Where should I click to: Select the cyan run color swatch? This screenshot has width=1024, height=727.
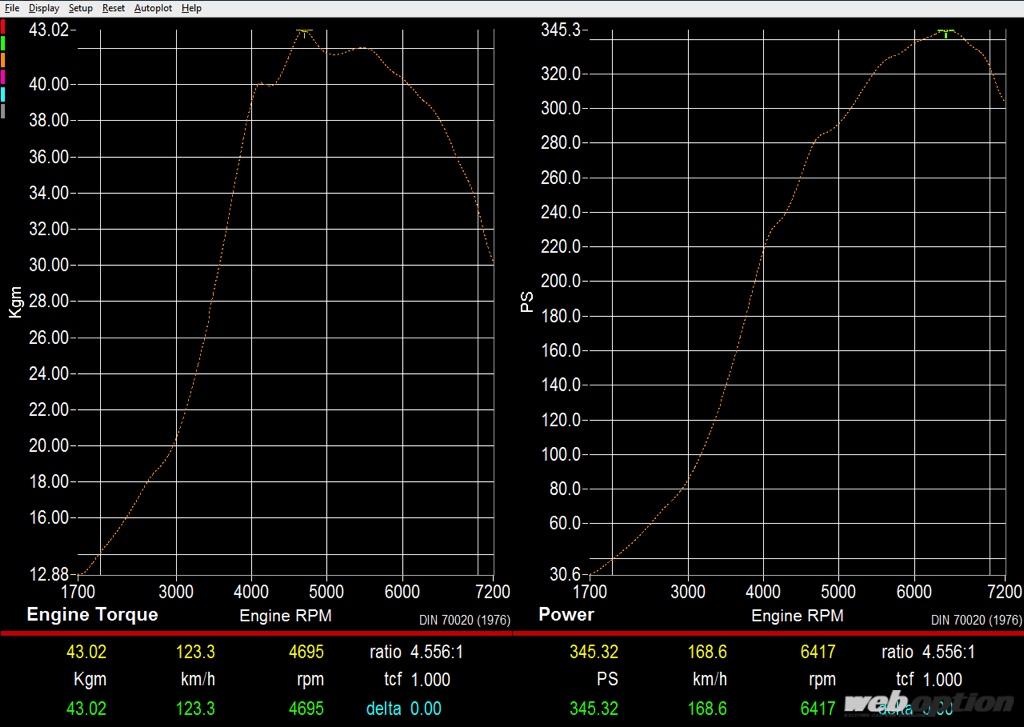(x=4, y=94)
